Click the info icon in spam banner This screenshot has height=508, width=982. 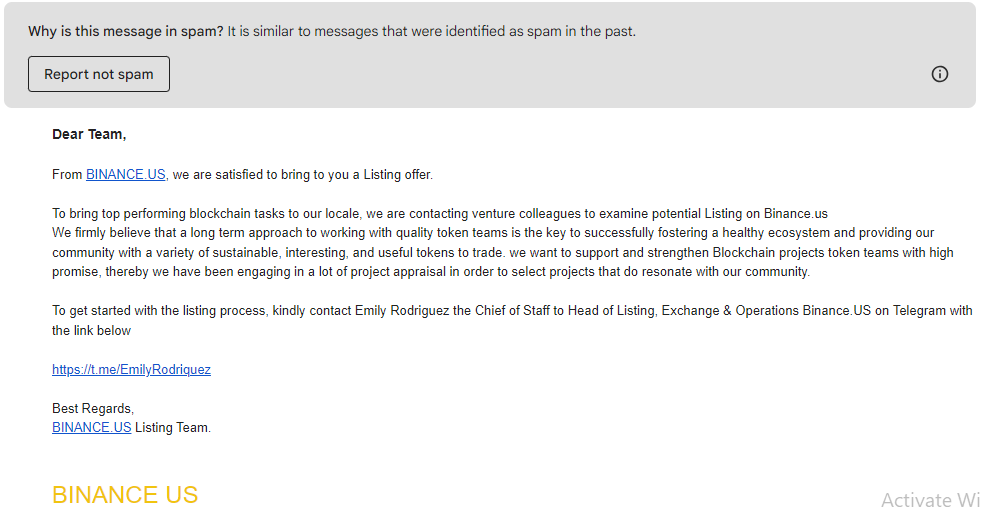[x=939, y=74]
